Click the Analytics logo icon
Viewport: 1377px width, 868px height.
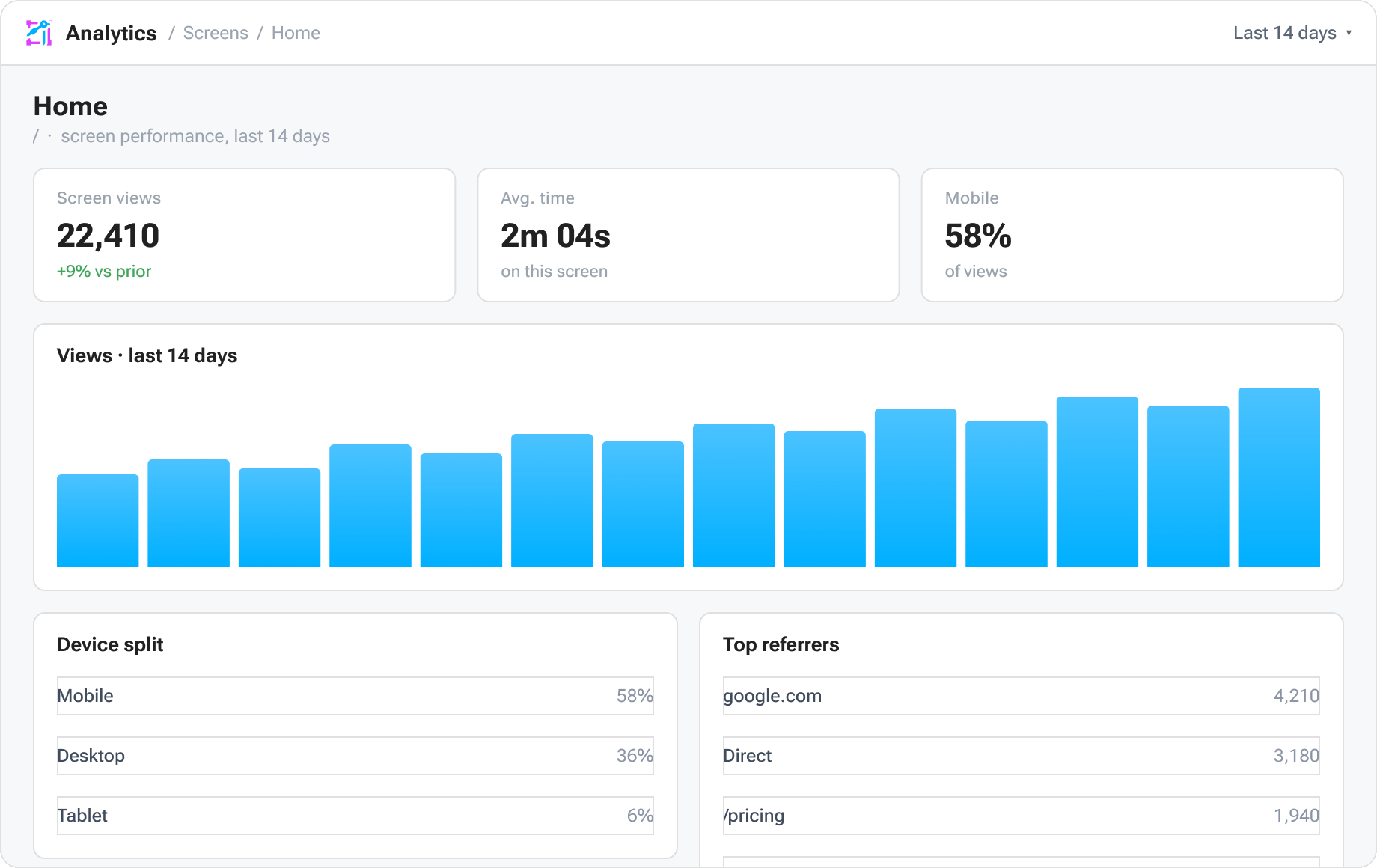coord(39,33)
